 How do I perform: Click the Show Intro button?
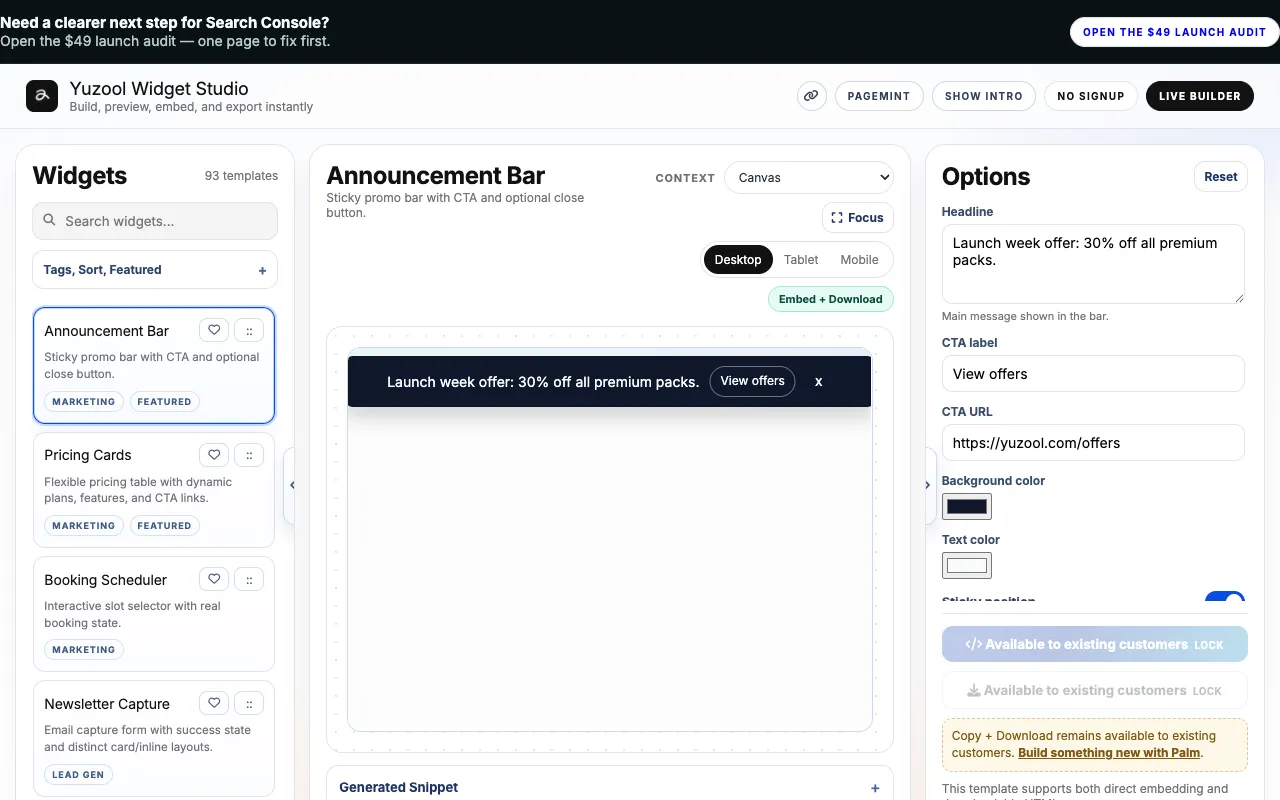coord(984,96)
